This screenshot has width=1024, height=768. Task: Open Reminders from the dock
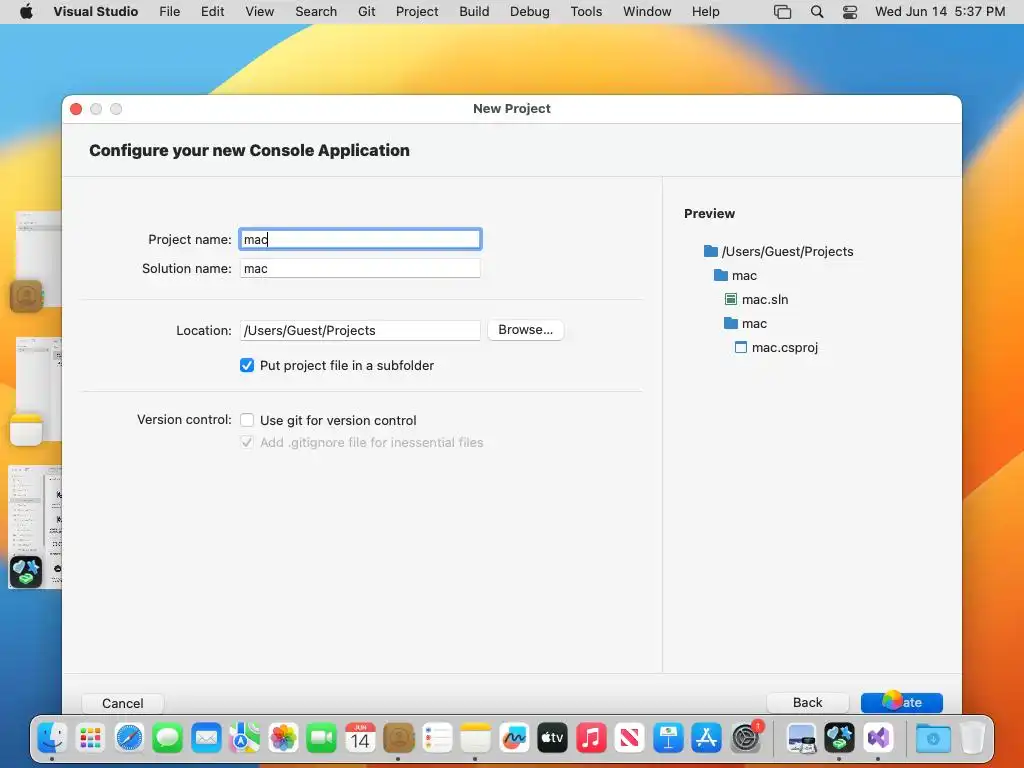coord(437,739)
